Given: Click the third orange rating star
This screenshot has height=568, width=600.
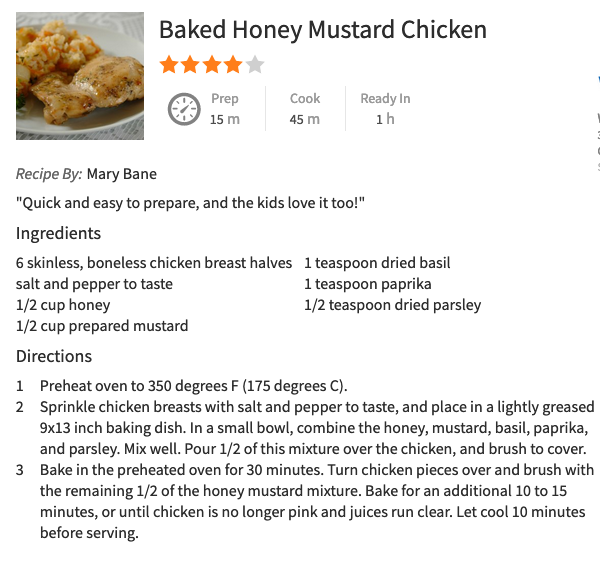Looking at the screenshot, I should pyautogui.click(x=212, y=64).
